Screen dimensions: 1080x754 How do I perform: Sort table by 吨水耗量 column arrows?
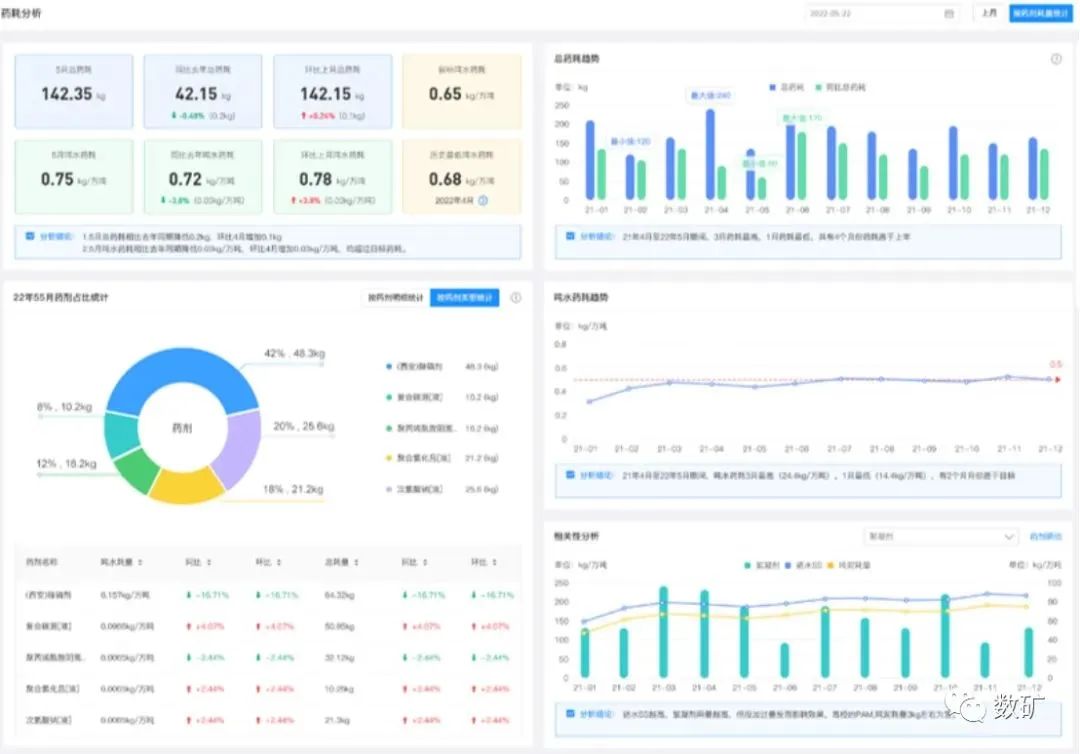140,562
